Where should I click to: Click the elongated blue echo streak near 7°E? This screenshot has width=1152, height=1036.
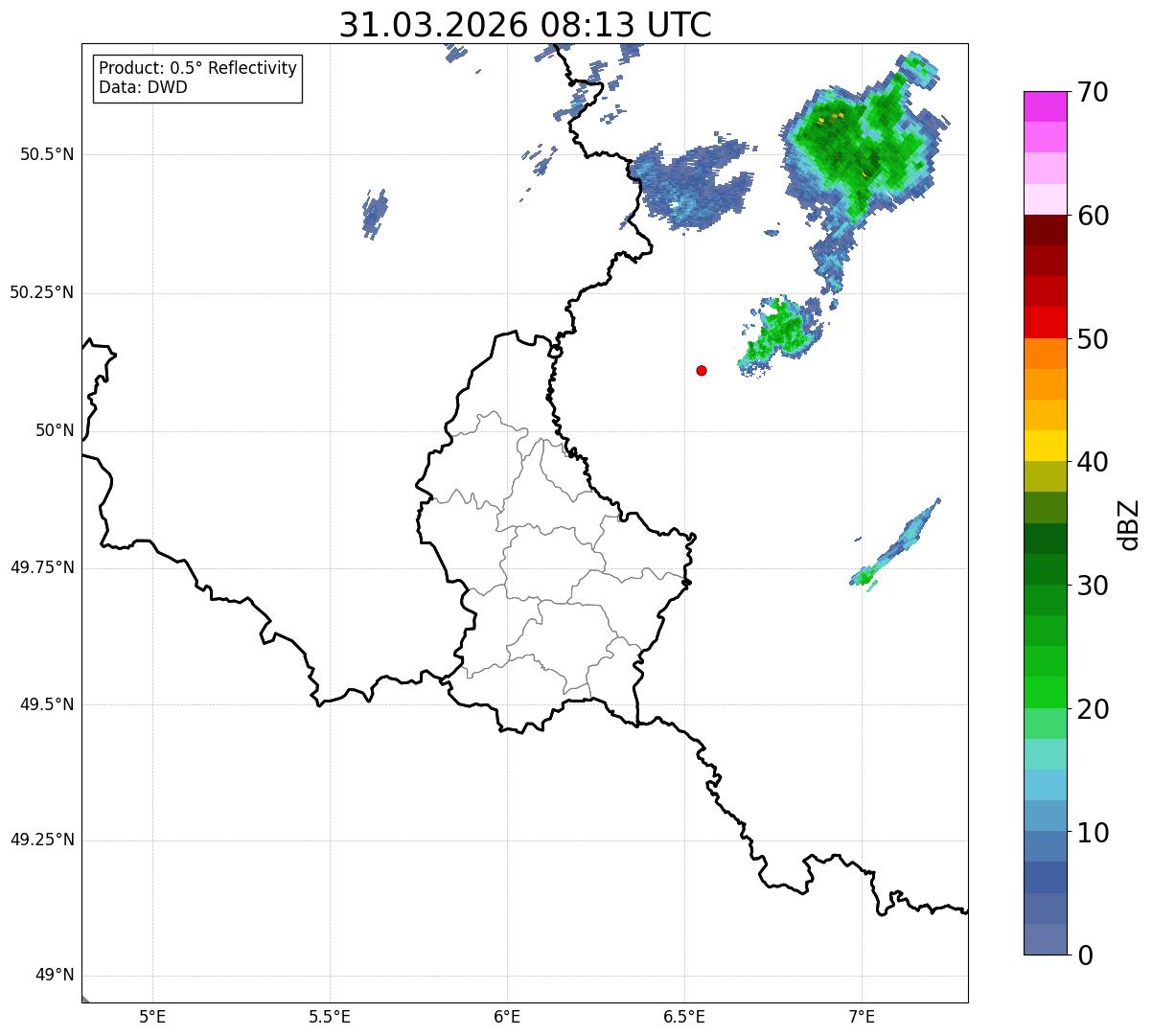(896, 543)
